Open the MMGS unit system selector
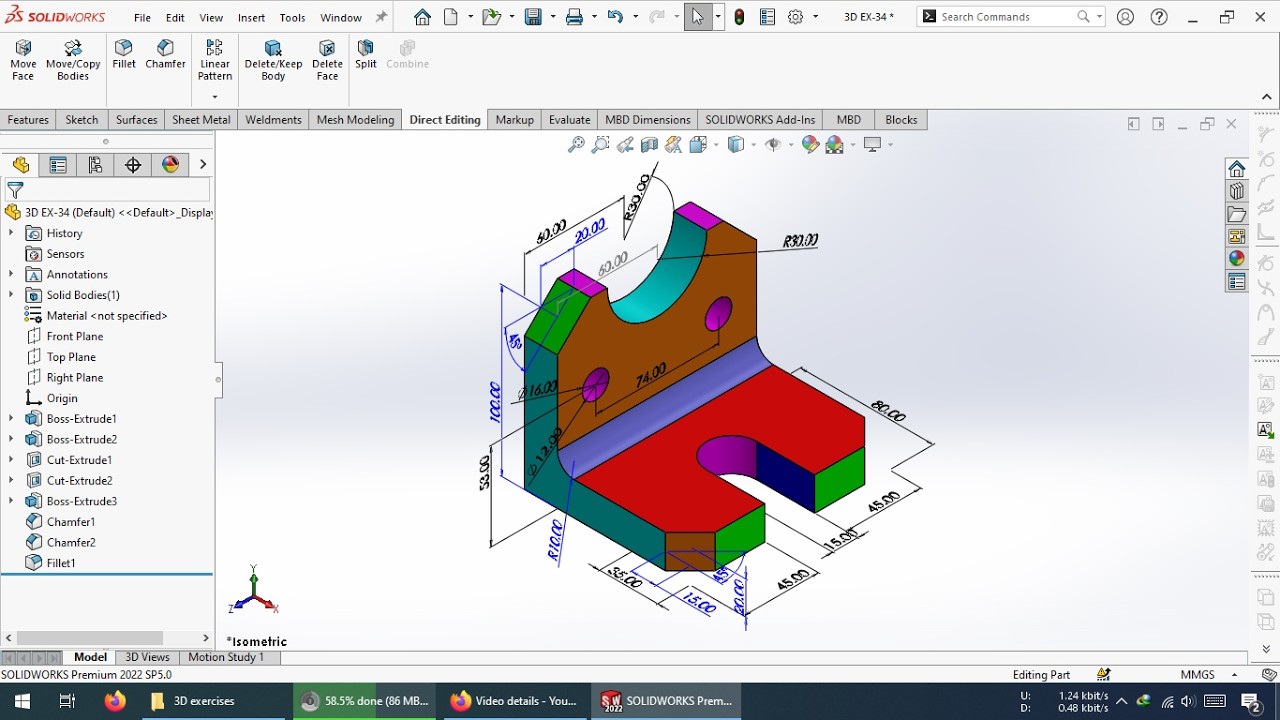Screen dimensions: 1280x720 pyautogui.click(x=1197, y=675)
